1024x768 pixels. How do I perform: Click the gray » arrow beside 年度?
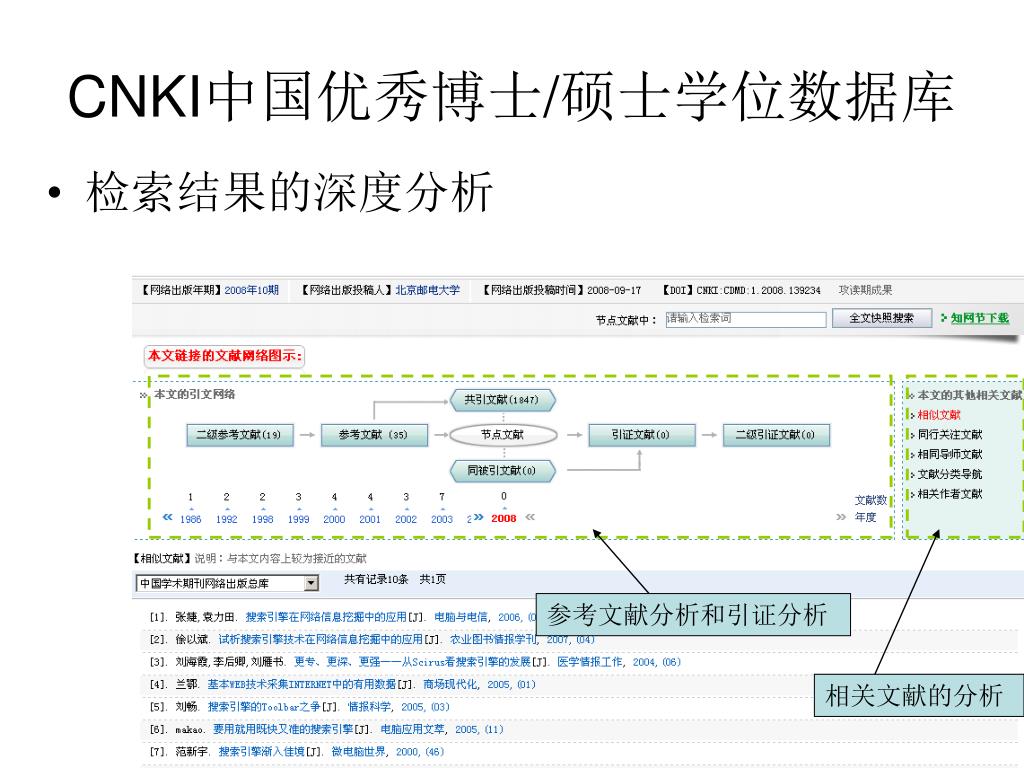pyautogui.click(x=841, y=517)
